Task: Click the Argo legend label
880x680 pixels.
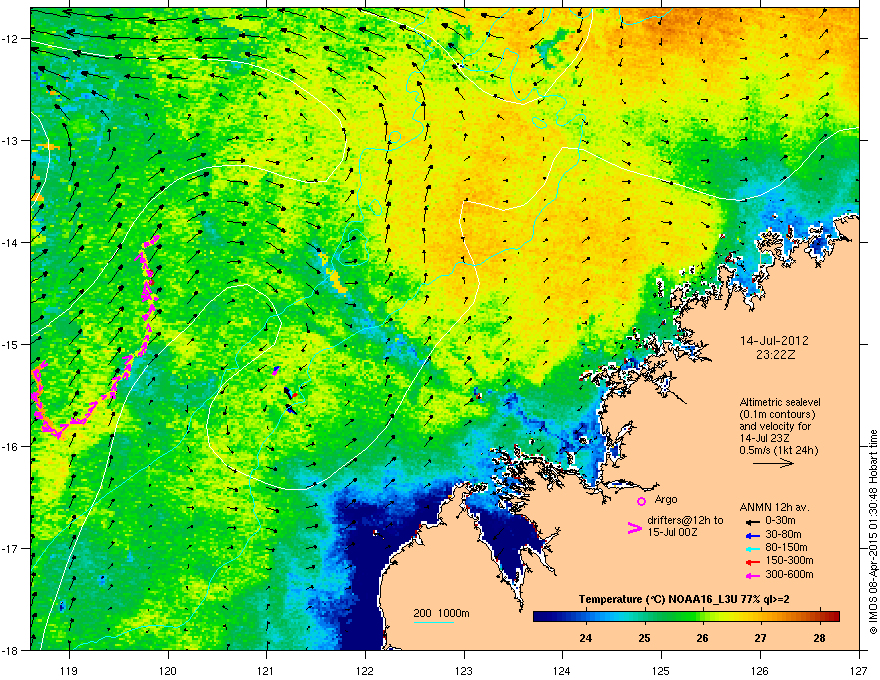Action: pyautogui.click(x=666, y=499)
